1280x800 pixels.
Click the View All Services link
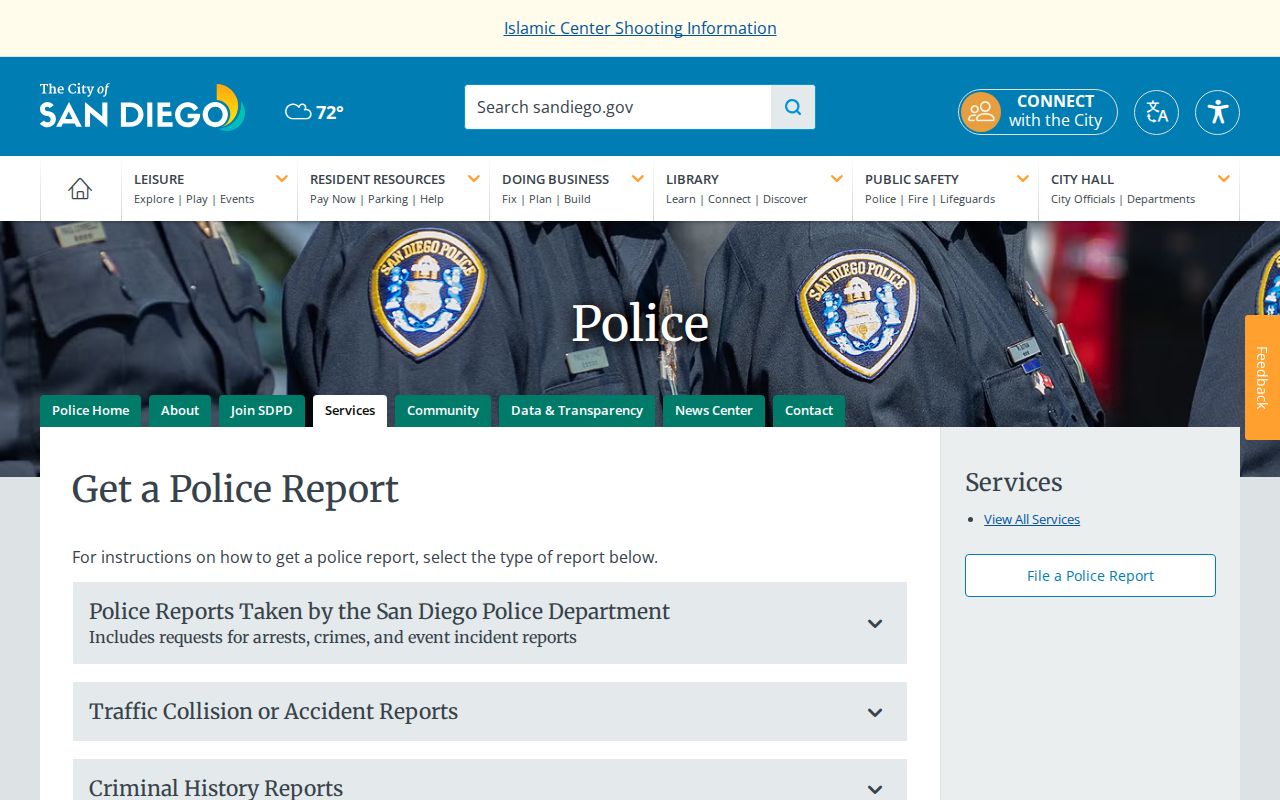pyautogui.click(x=1032, y=519)
